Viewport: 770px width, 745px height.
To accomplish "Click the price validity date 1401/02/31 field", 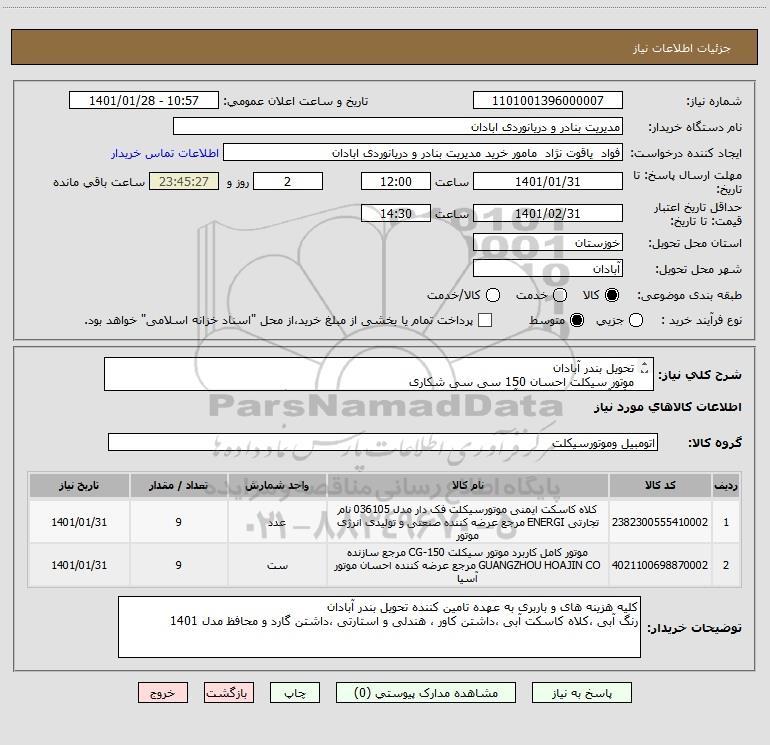I will tap(548, 213).
